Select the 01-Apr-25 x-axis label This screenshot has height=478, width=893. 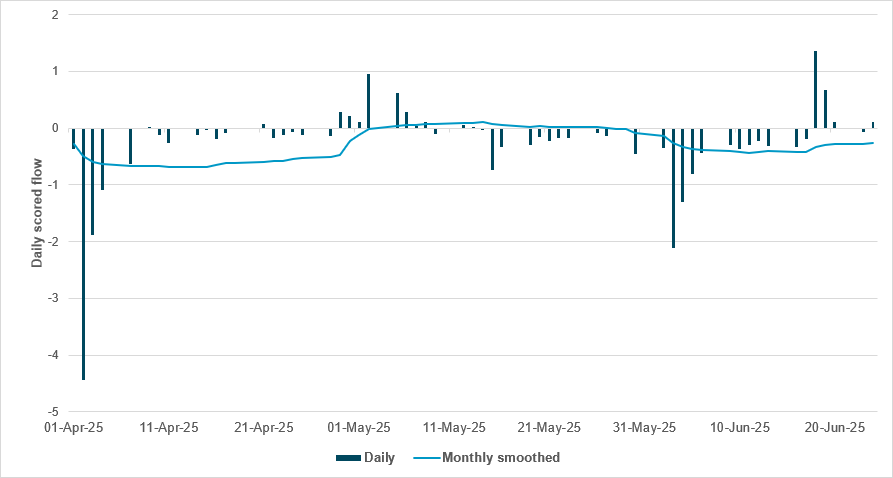click(x=74, y=428)
